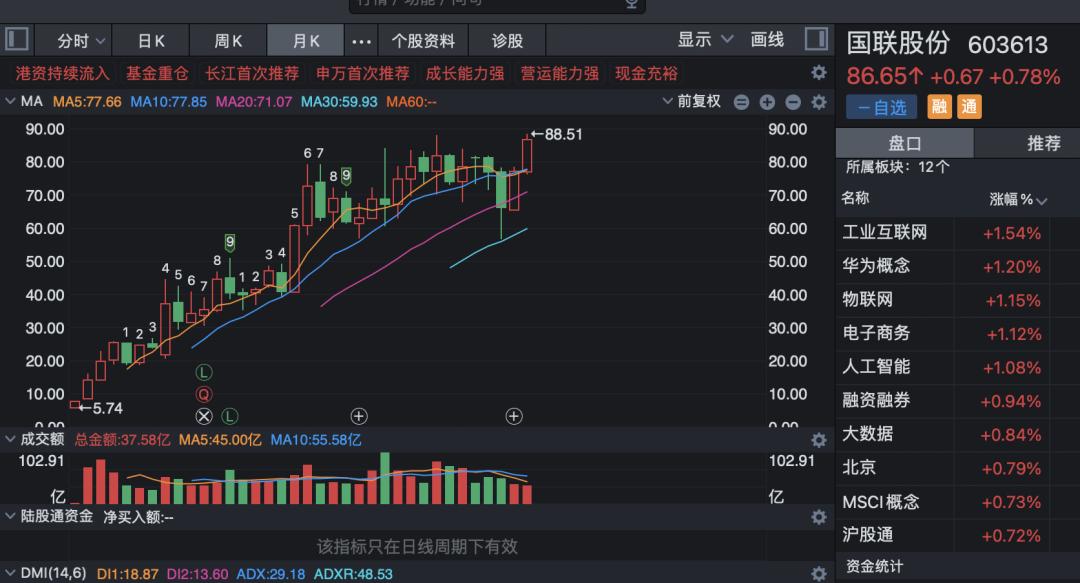Expand more chart periods with the ... button
1080x583 pixels.
(361, 40)
